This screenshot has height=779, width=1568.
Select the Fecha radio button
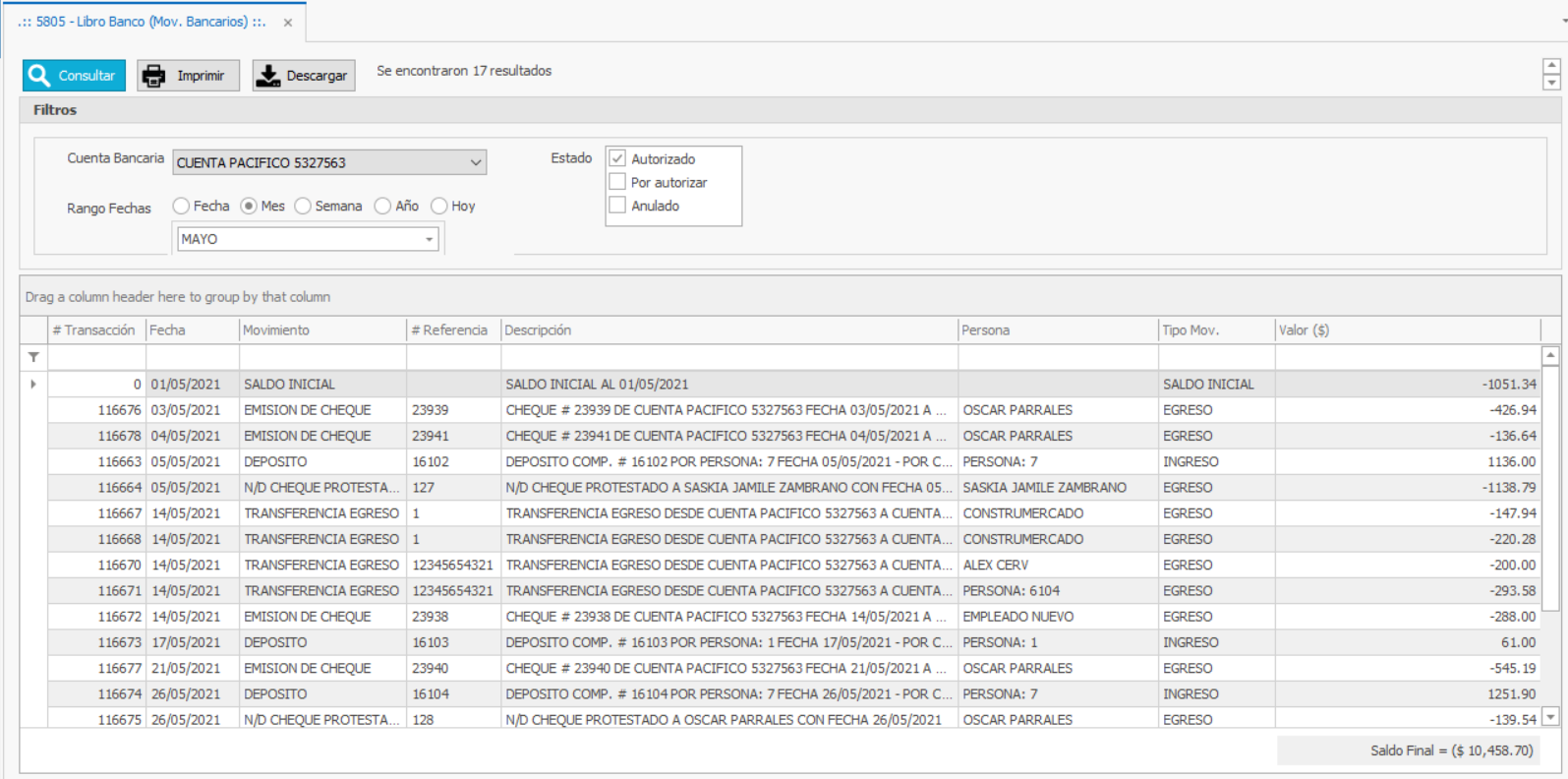[181, 206]
